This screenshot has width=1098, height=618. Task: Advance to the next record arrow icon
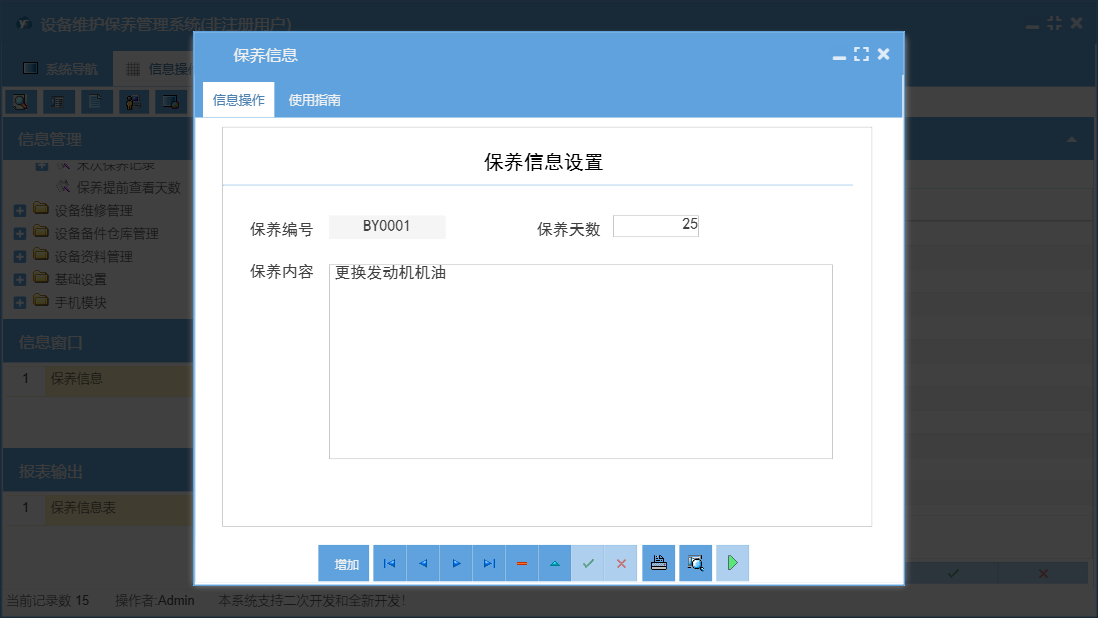[x=455, y=563]
